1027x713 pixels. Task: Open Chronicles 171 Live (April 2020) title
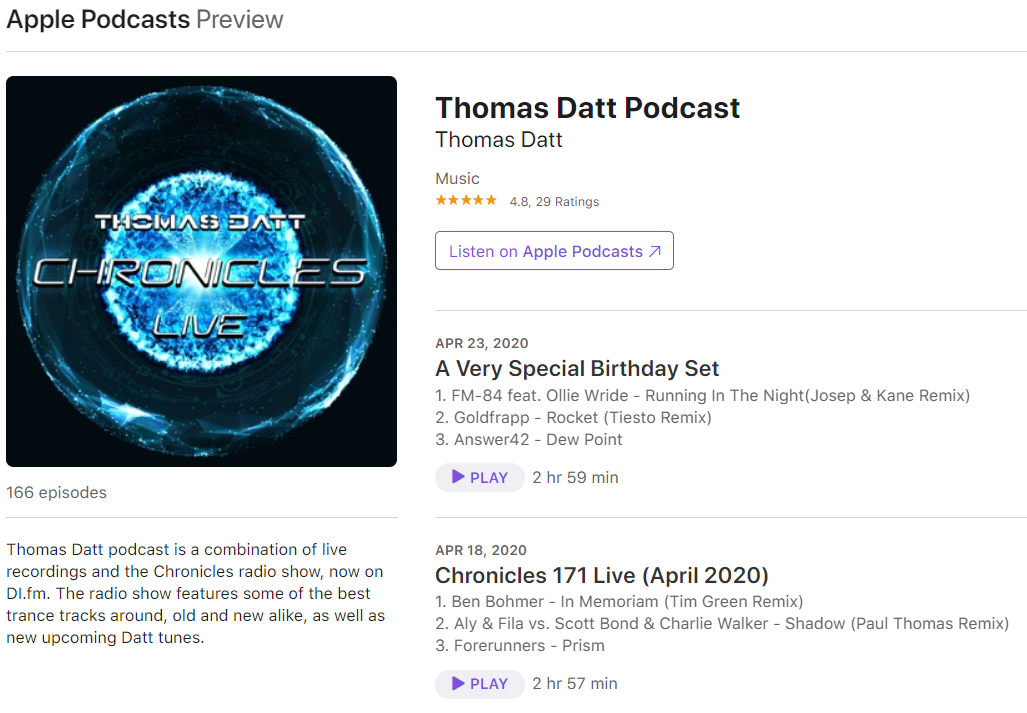601,576
